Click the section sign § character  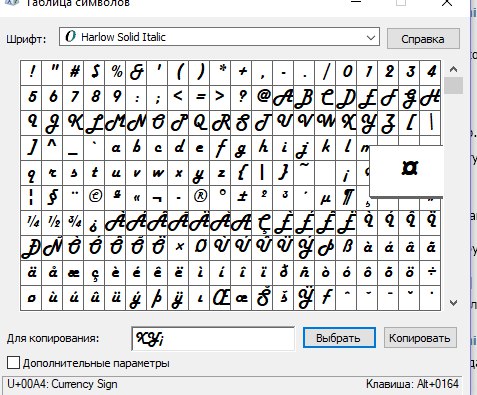[52, 197]
